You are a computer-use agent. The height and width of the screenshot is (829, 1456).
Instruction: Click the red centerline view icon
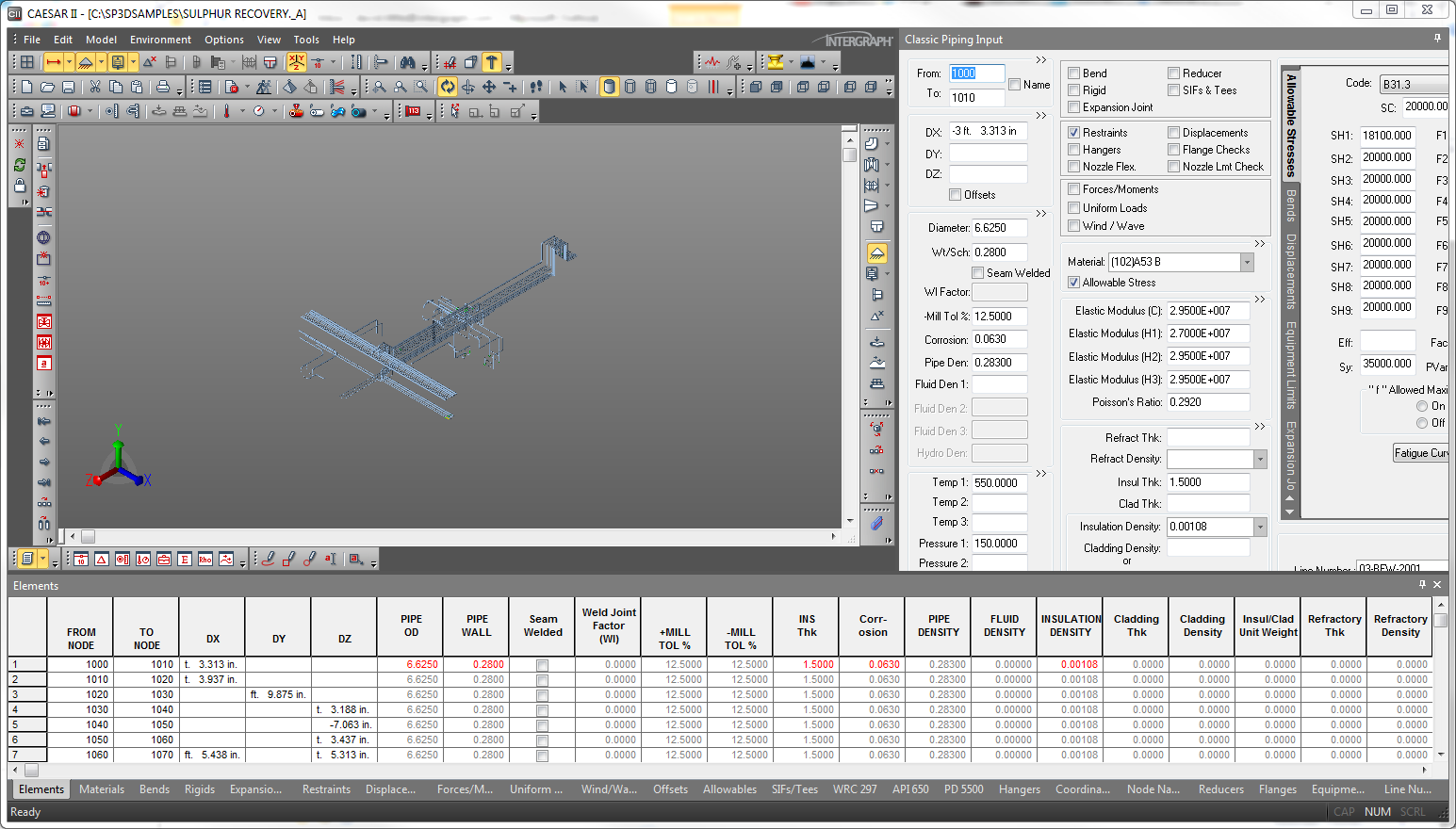coord(713,87)
